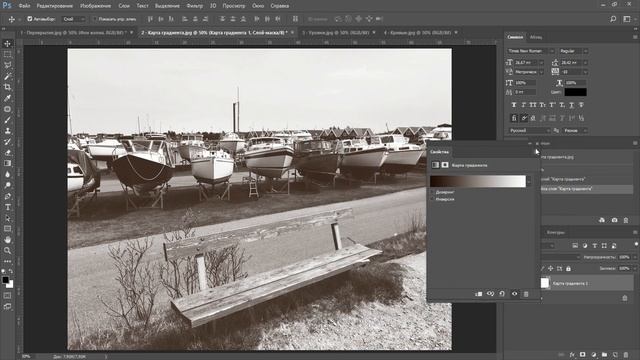Select the Type tool
The height and width of the screenshot is (360, 640).
point(7,207)
